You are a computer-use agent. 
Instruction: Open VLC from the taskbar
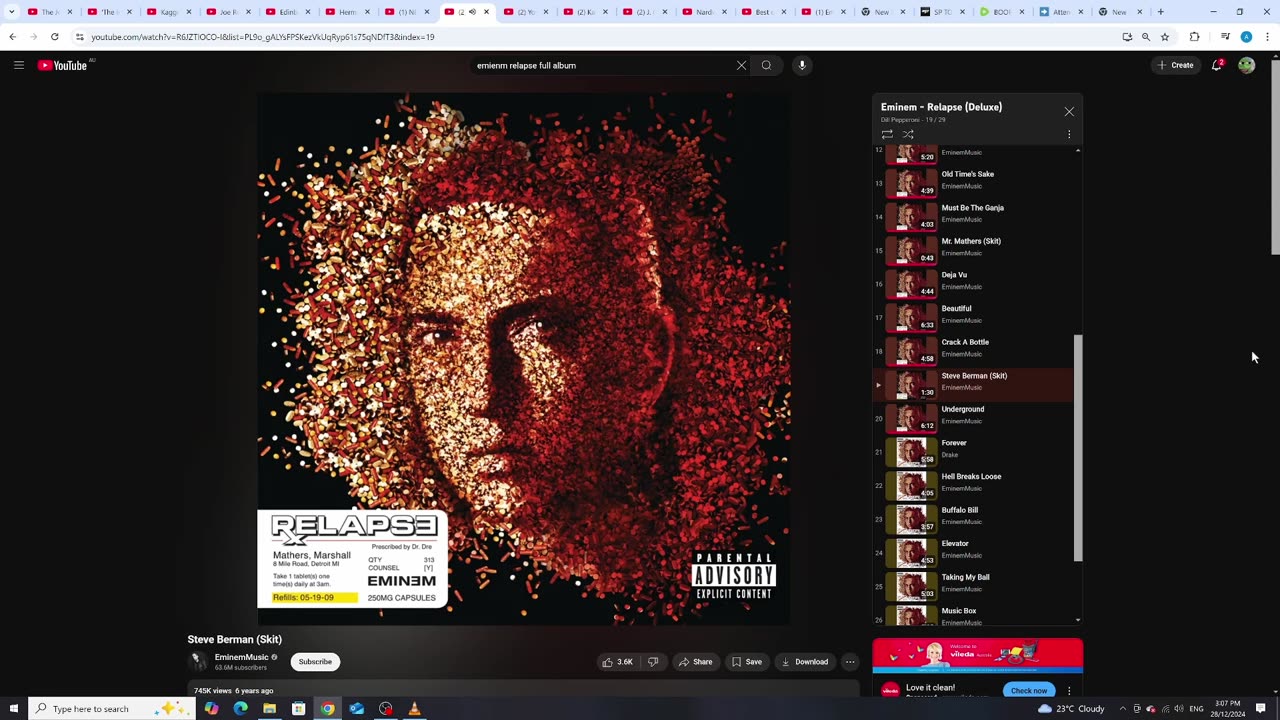tap(414, 708)
